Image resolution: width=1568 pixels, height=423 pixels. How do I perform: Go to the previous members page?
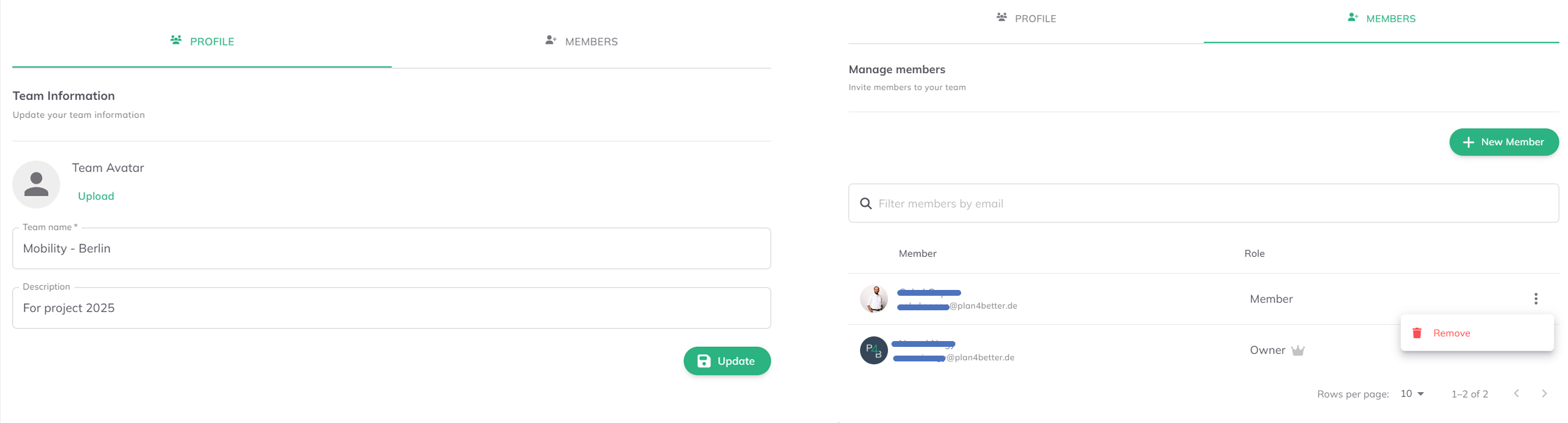[x=1516, y=394]
